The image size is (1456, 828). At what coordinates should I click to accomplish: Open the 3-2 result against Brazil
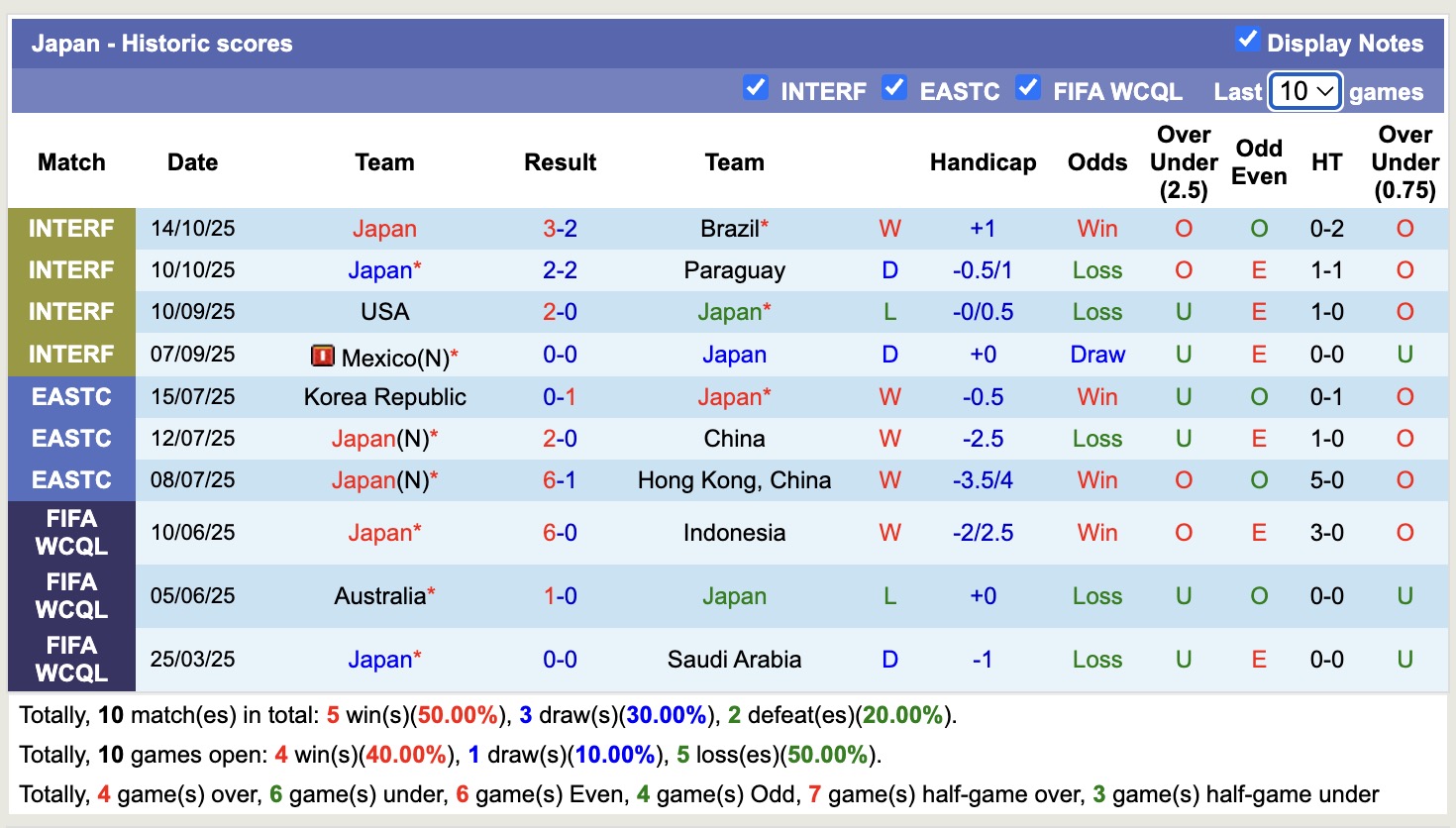click(x=560, y=229)
